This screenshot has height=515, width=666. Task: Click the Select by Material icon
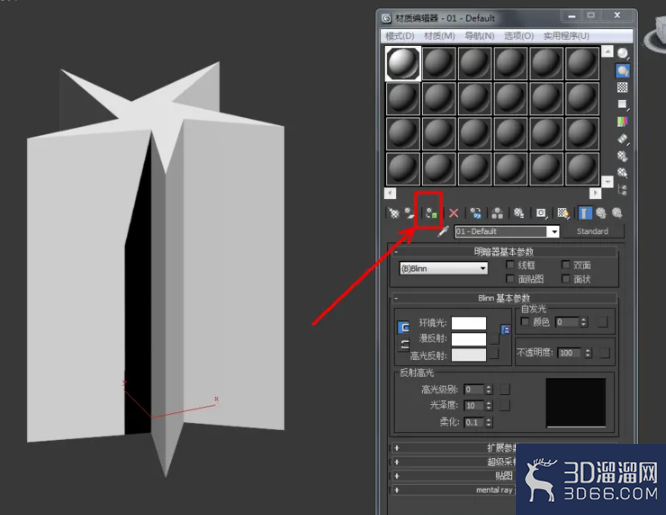pos(623,173)
